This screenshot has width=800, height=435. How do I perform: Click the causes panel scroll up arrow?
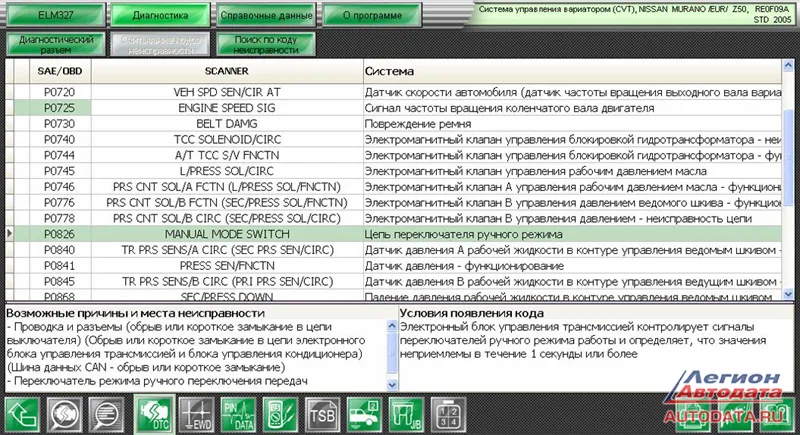point(392,325)
